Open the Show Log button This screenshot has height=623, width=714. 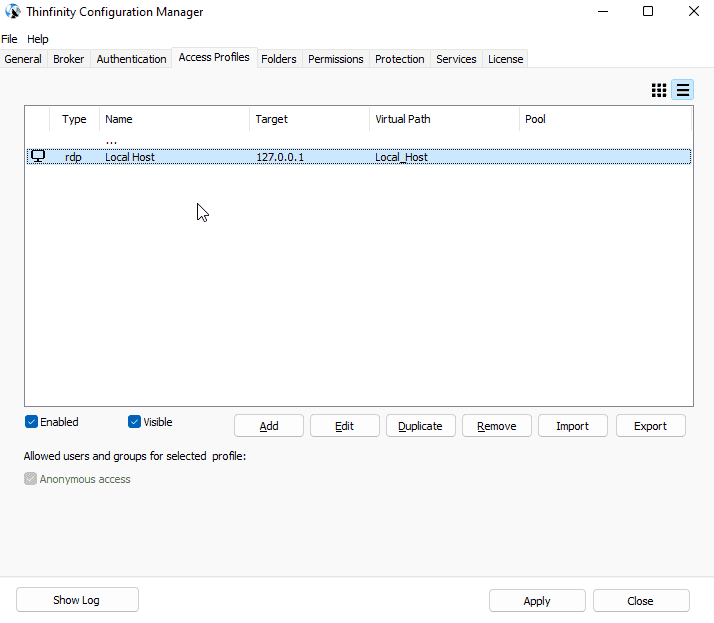(77, 600)
